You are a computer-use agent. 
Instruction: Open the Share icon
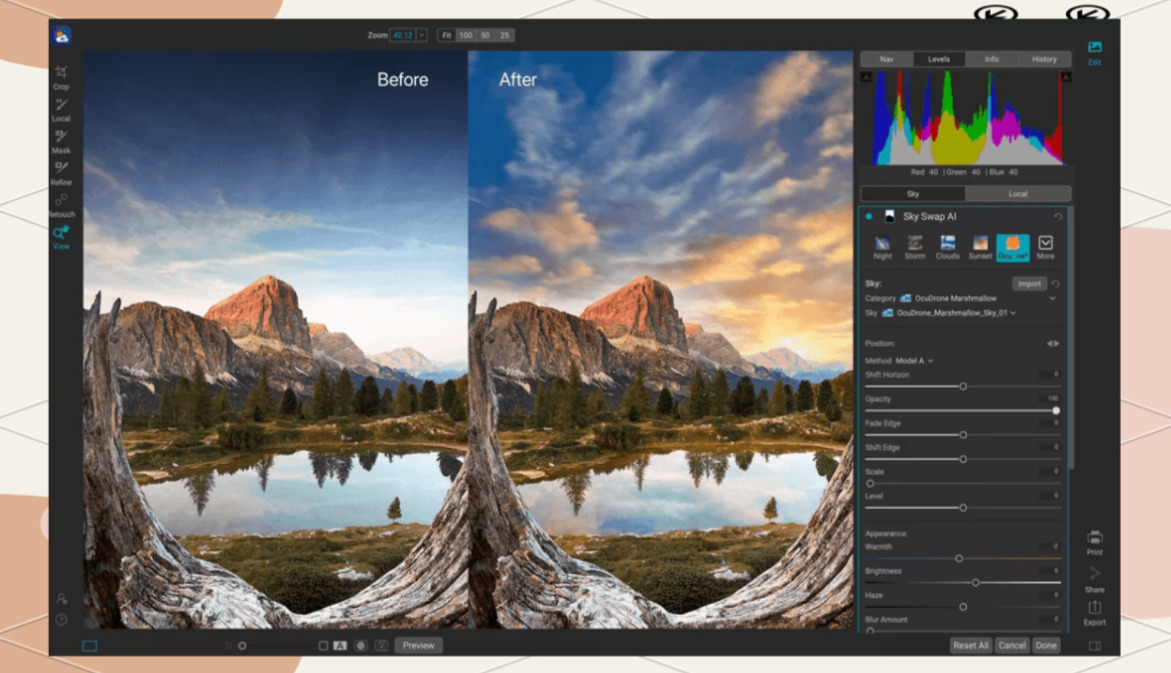pyautogui.click(x=1095, y=579)
